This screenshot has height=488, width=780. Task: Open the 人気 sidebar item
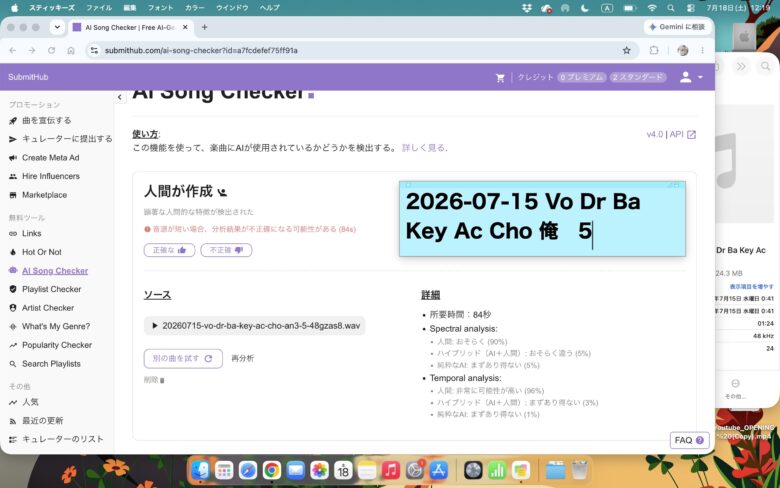pyautogui.click(x=30, y=402)
